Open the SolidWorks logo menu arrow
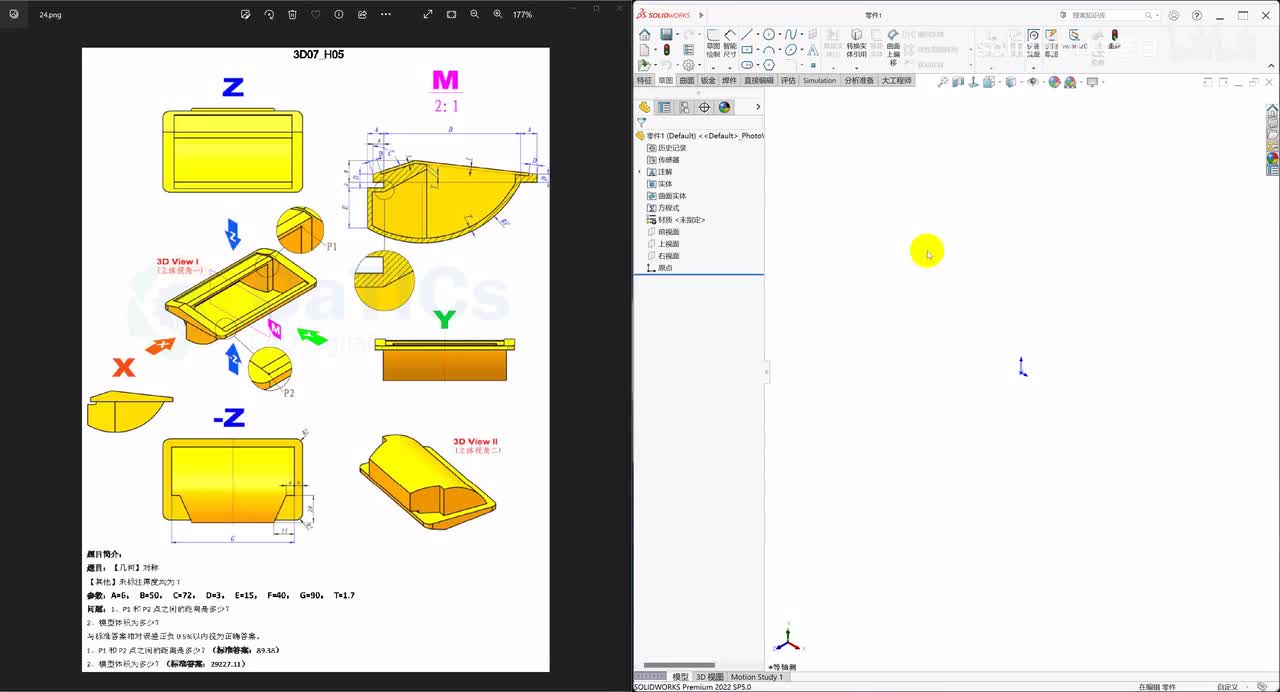The image size is (1280, 692). click(x=702, y=15)
